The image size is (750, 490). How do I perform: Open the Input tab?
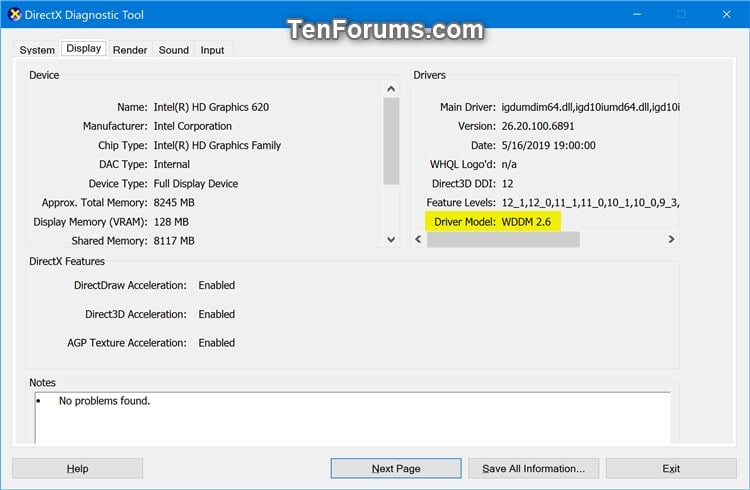212,50
